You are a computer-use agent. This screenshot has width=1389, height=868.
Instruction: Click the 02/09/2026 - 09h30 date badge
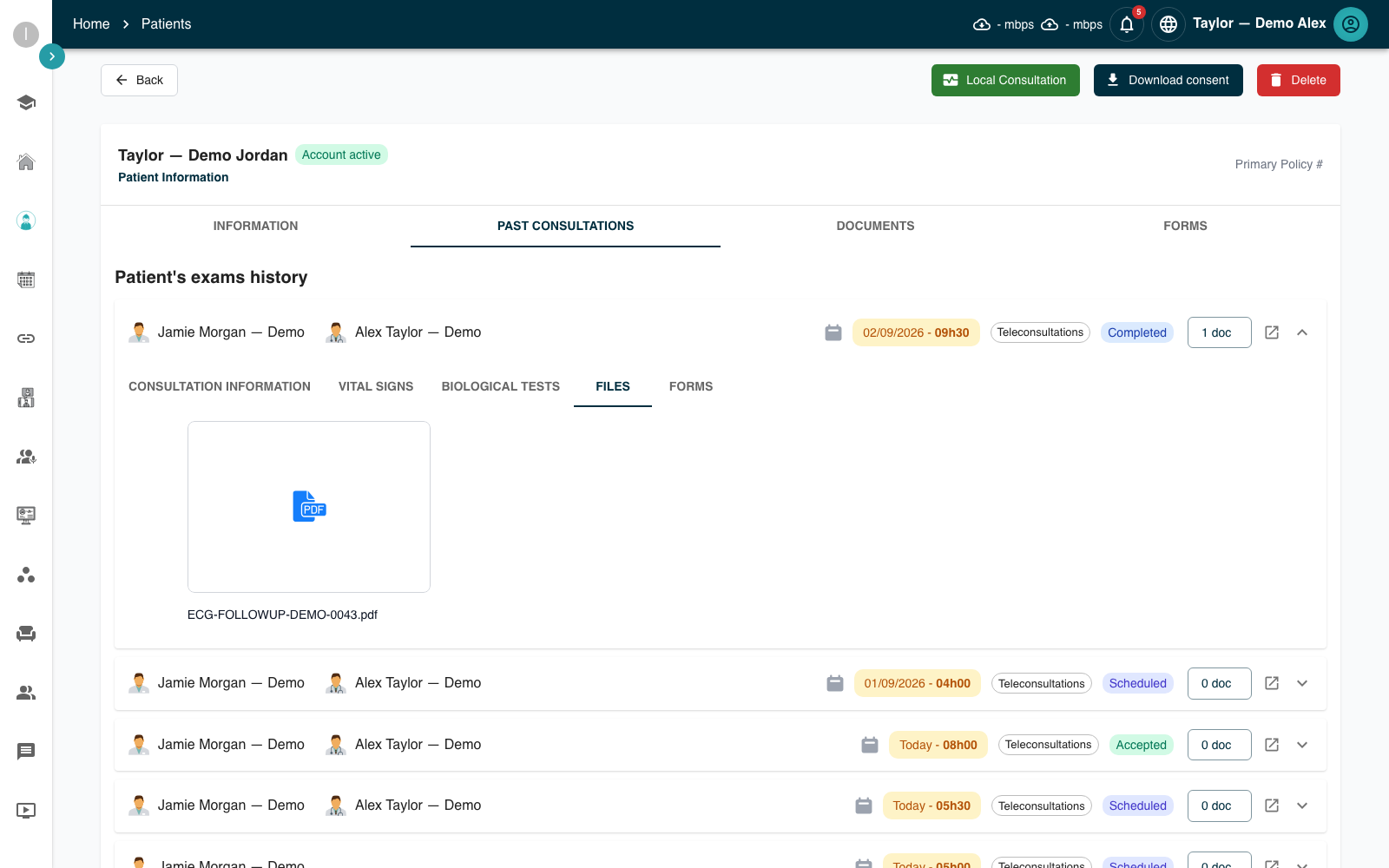click(916, 332)
